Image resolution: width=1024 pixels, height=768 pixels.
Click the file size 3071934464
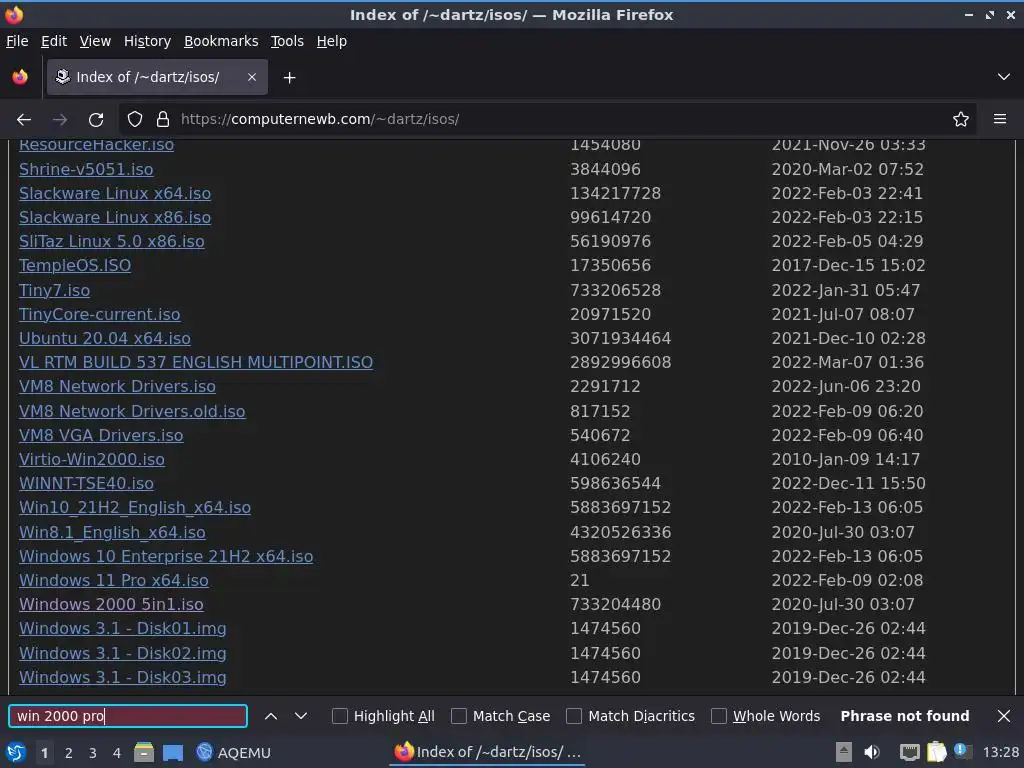coord(620,339)
